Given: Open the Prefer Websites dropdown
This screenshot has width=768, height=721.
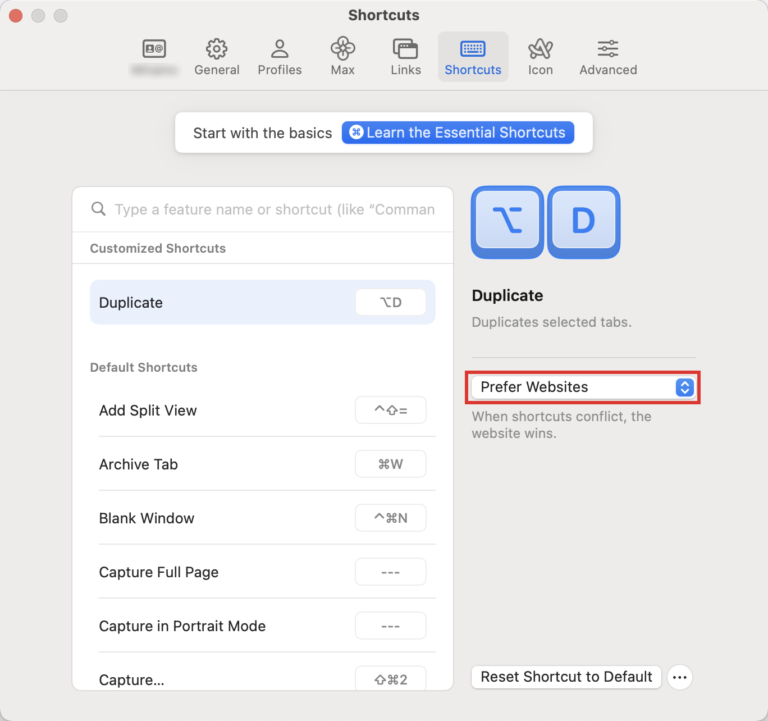Looking at the screenshot, I should [x=584, y=387].
